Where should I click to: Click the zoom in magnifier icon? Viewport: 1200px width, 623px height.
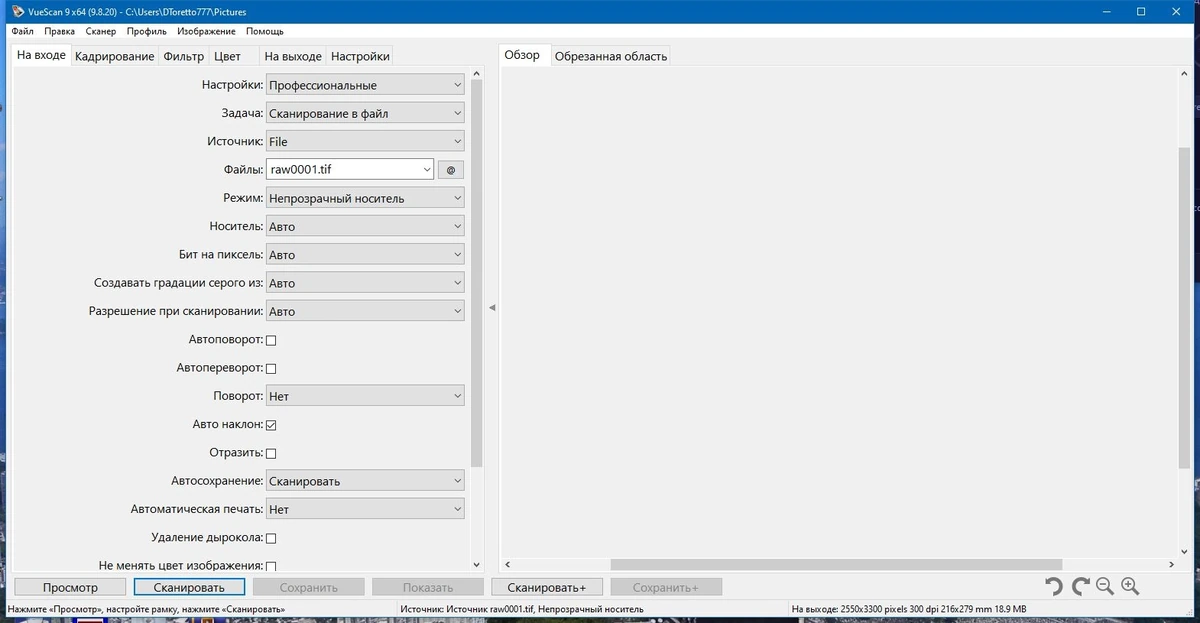coord(1130,587)
